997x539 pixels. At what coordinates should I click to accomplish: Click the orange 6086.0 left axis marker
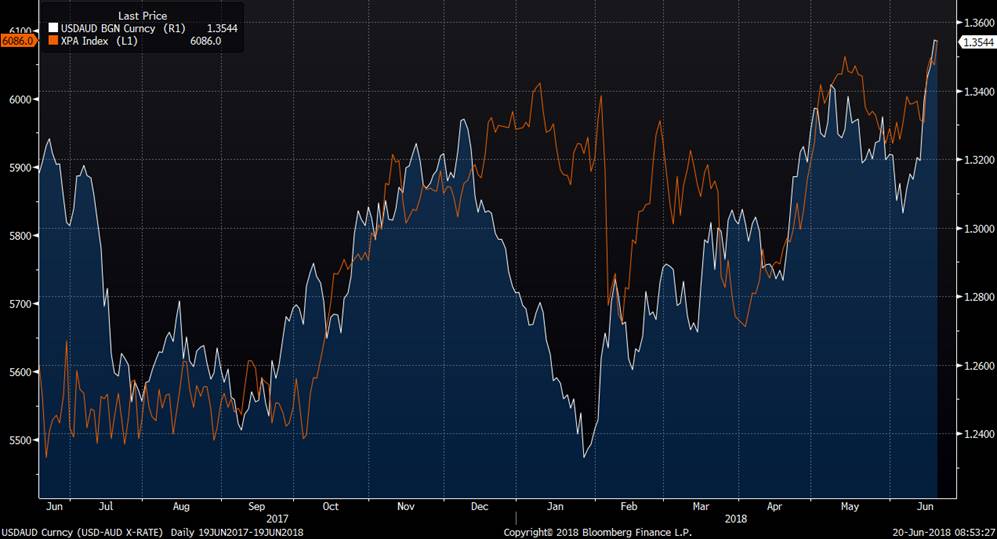(18, 40)
